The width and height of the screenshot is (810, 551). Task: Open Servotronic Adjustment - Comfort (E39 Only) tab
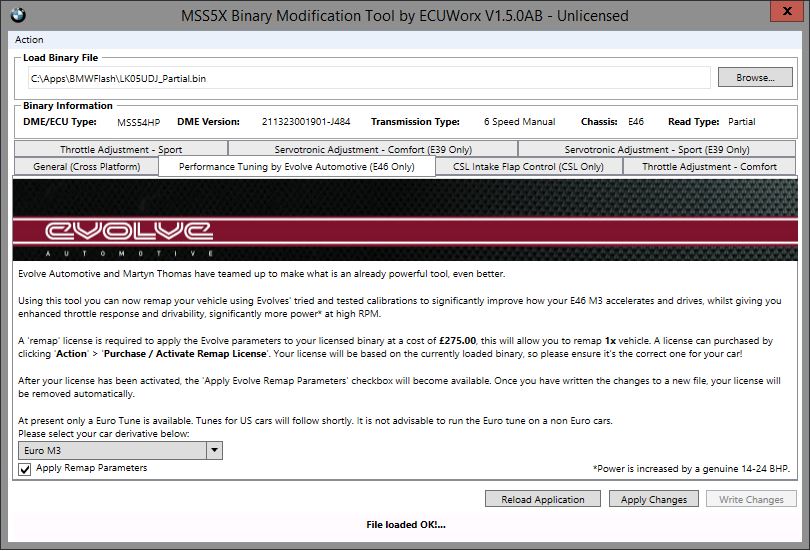pyautogui.click(x=373, y=149)
